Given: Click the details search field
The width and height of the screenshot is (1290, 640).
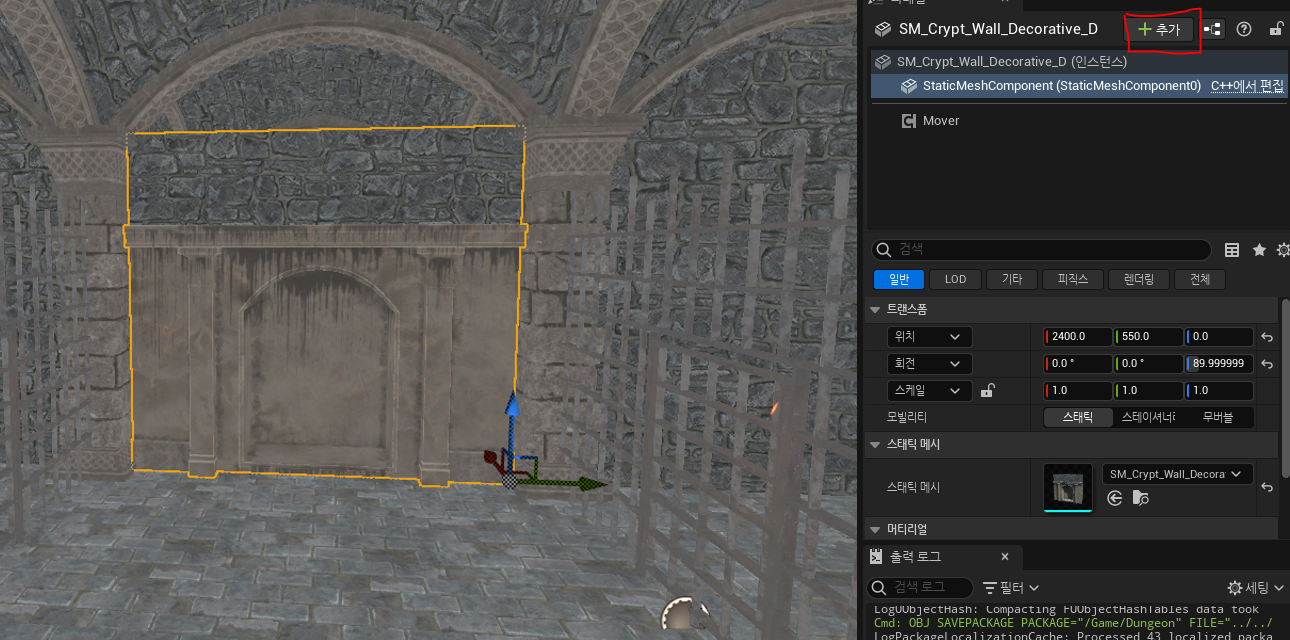Looking at the screenshot, I should pos(1041,249).
